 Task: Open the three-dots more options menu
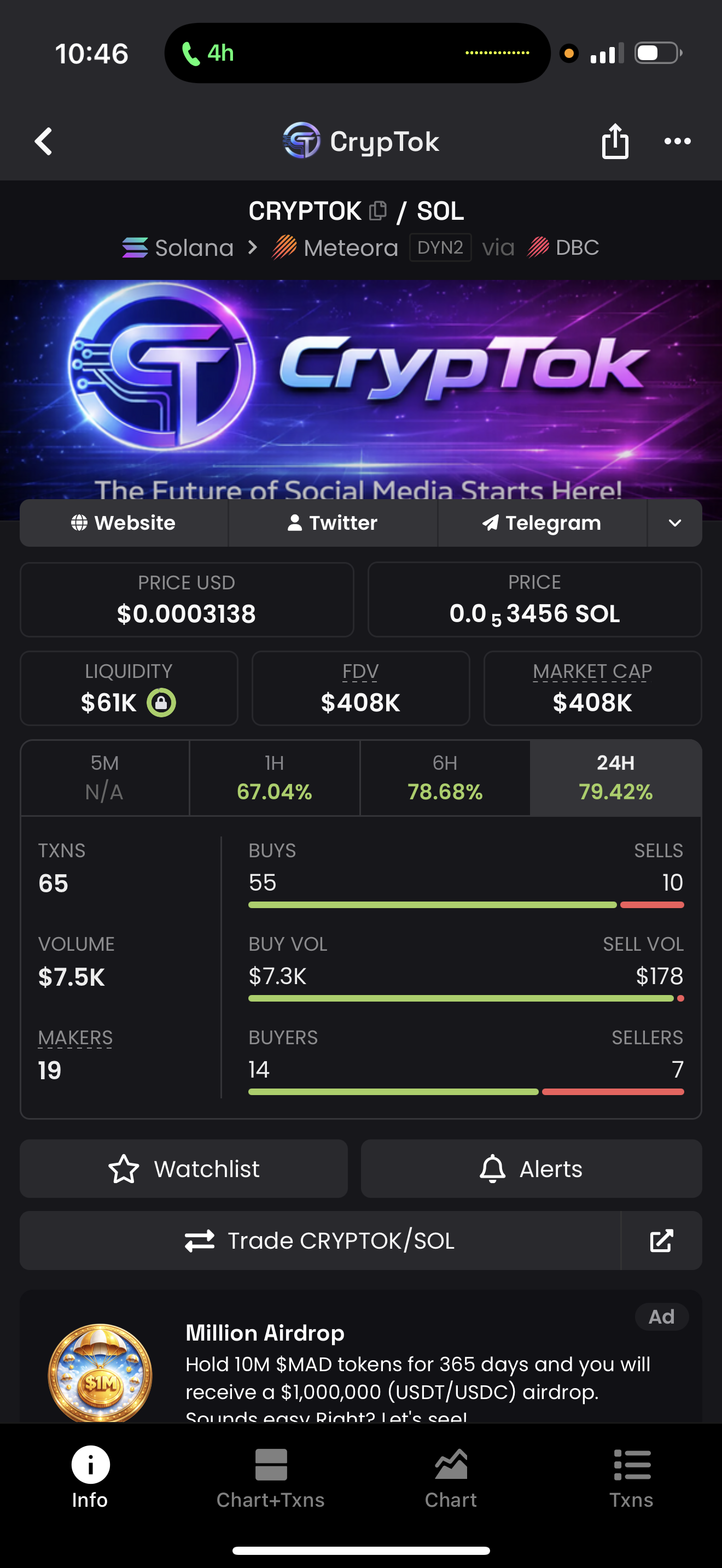point(677,141)
